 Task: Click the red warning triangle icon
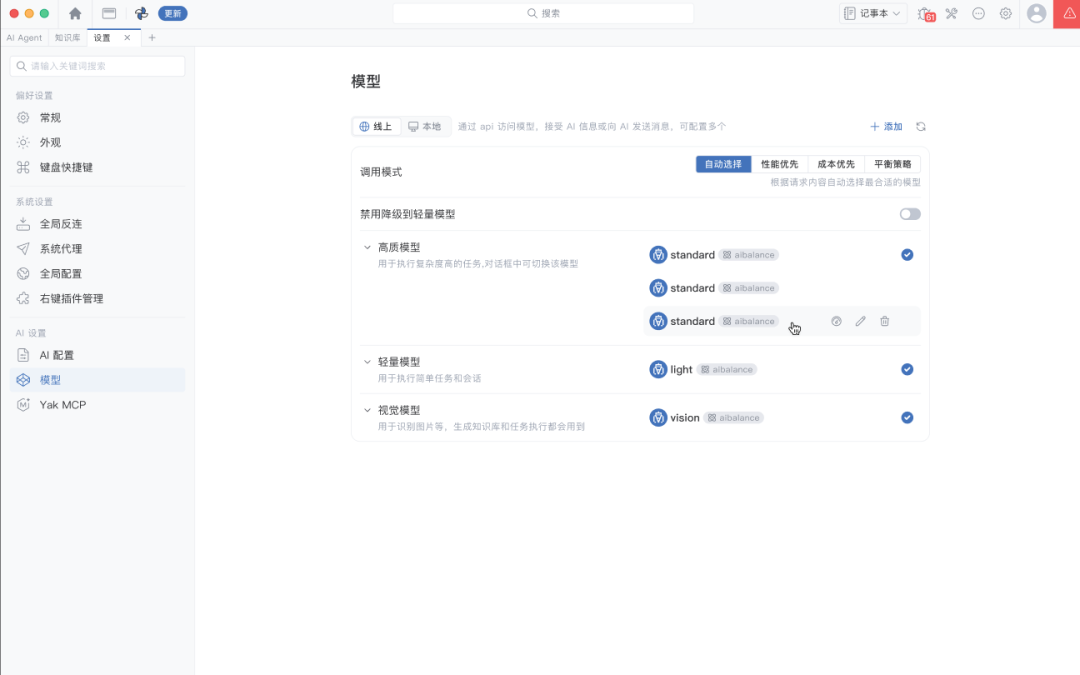click(1068, 13)
